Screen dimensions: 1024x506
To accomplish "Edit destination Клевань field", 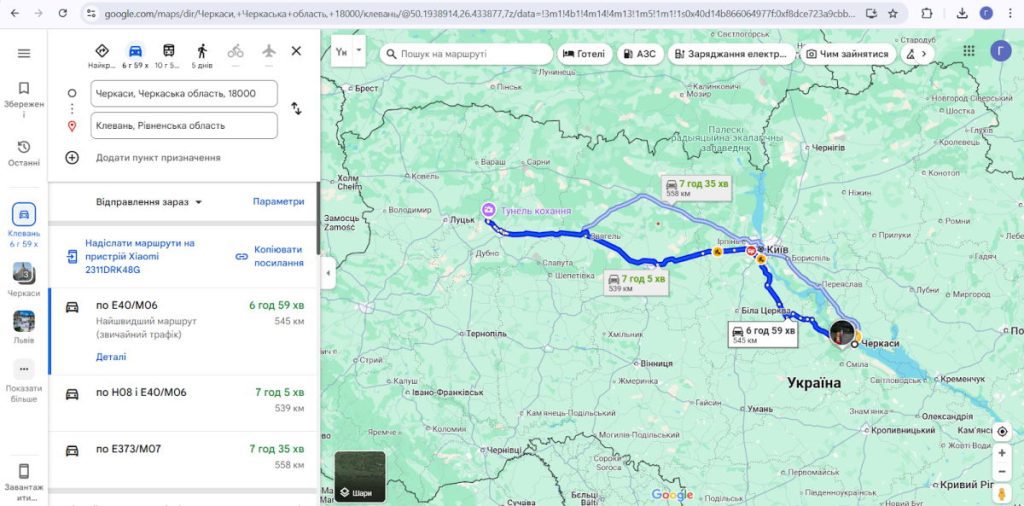I will click(184, 125).
